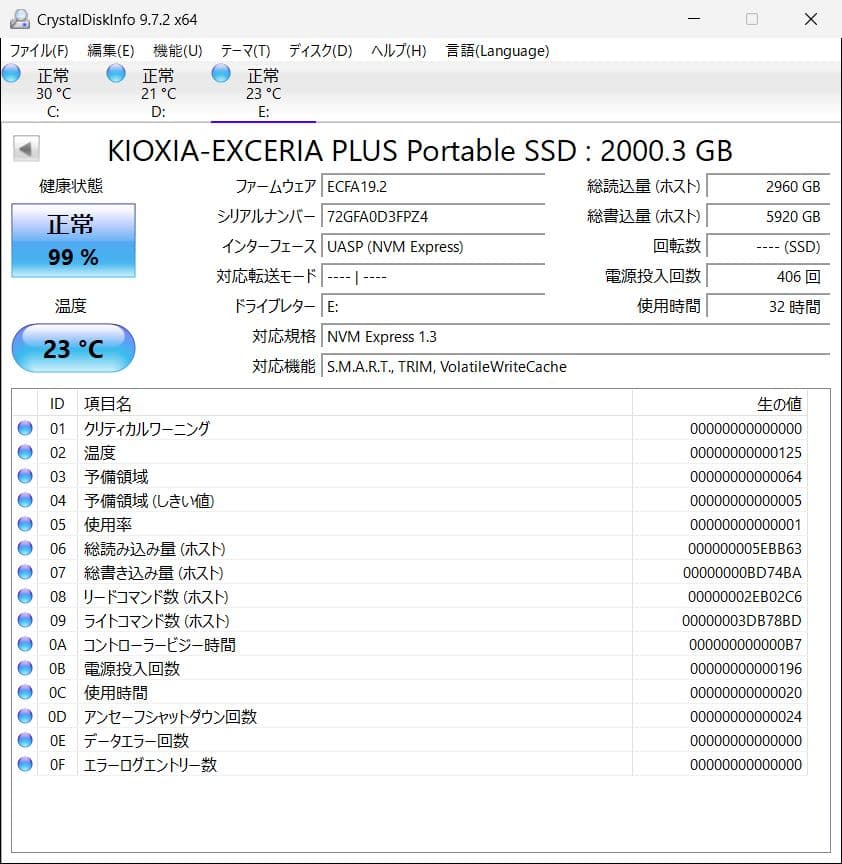
Task: Click the status dot for the 温度 attribute row
Action: tap(25, 453)
